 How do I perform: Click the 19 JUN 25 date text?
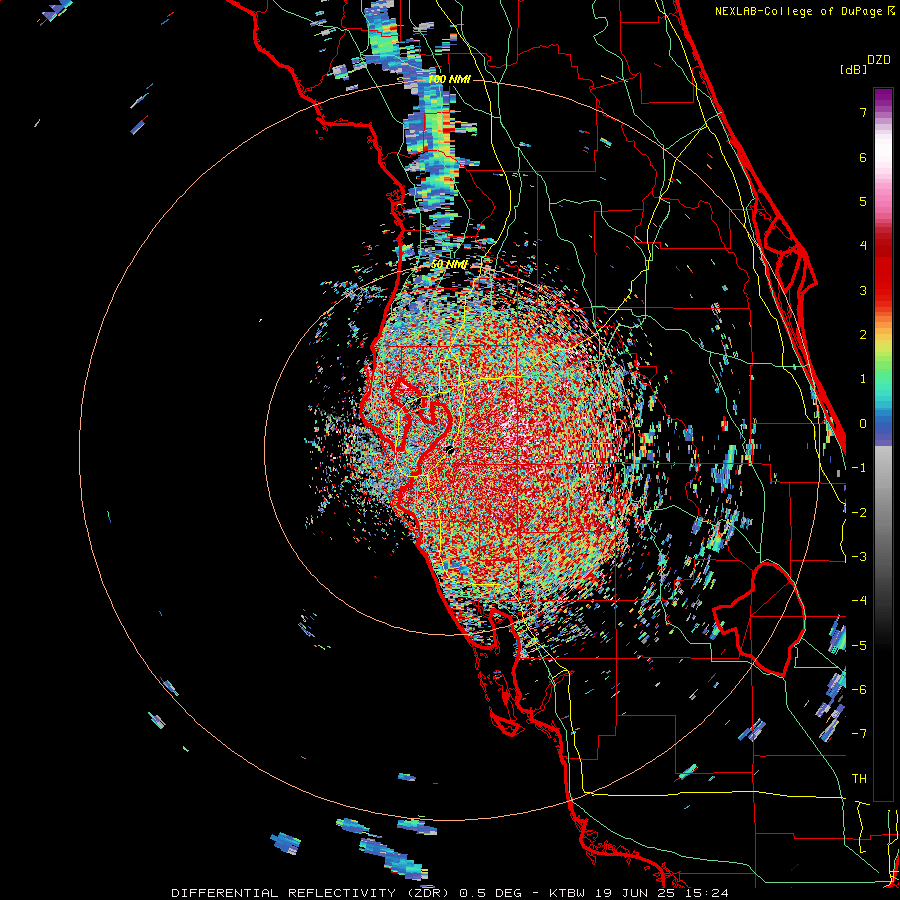(x=637, y=893)
